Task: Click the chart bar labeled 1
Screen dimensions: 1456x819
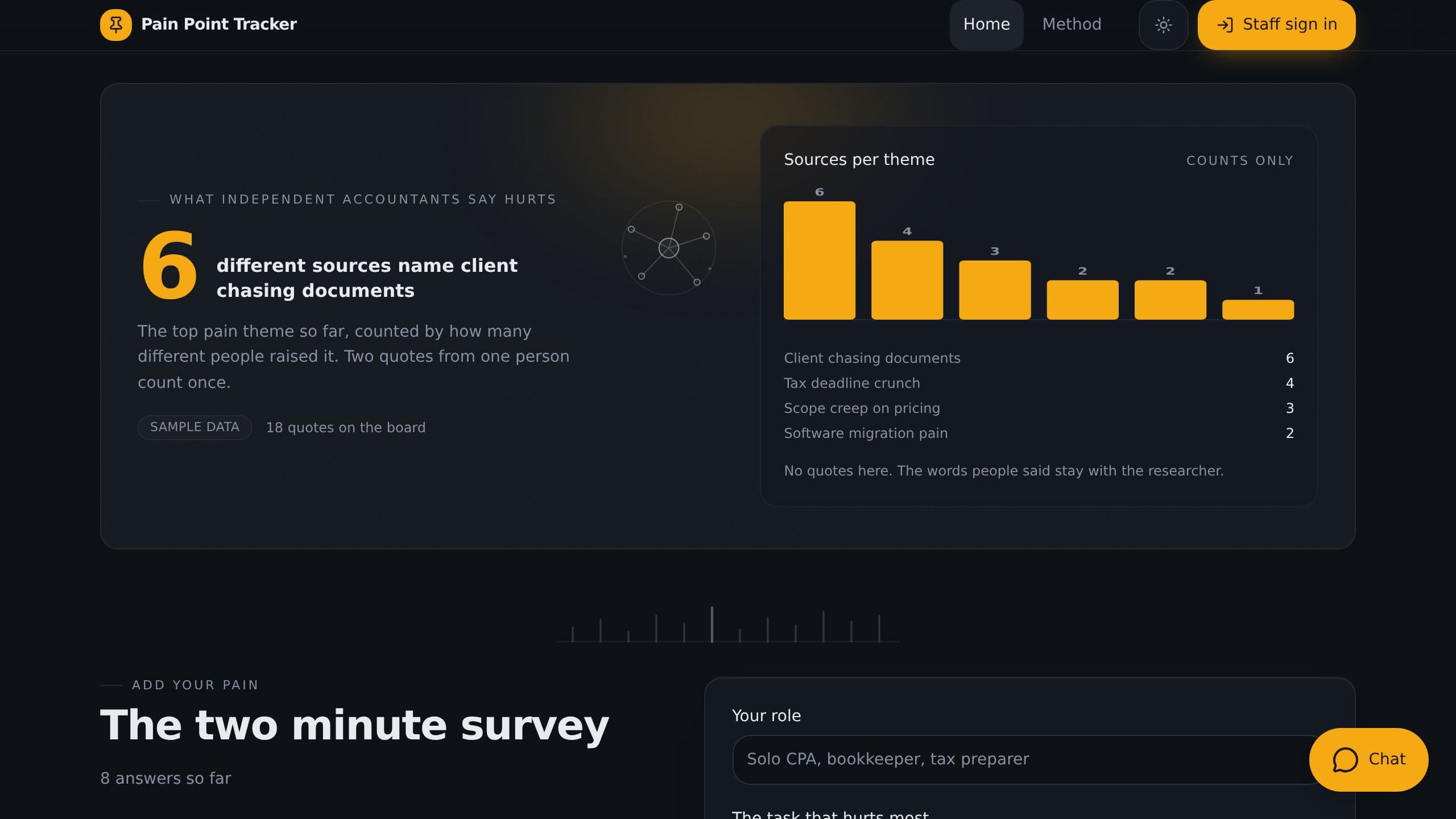Action: [x=1258, y=309]
